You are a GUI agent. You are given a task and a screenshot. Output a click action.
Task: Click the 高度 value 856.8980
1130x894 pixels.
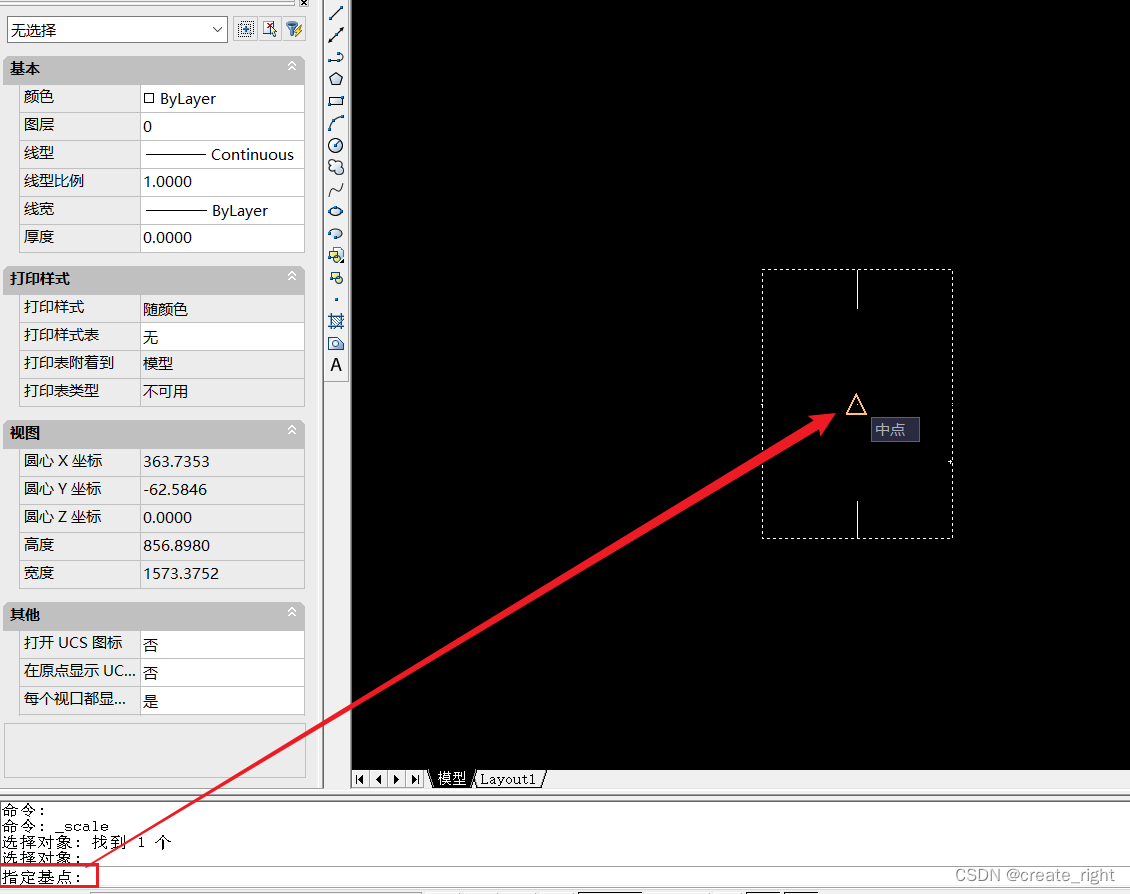[x=222, y=546]
